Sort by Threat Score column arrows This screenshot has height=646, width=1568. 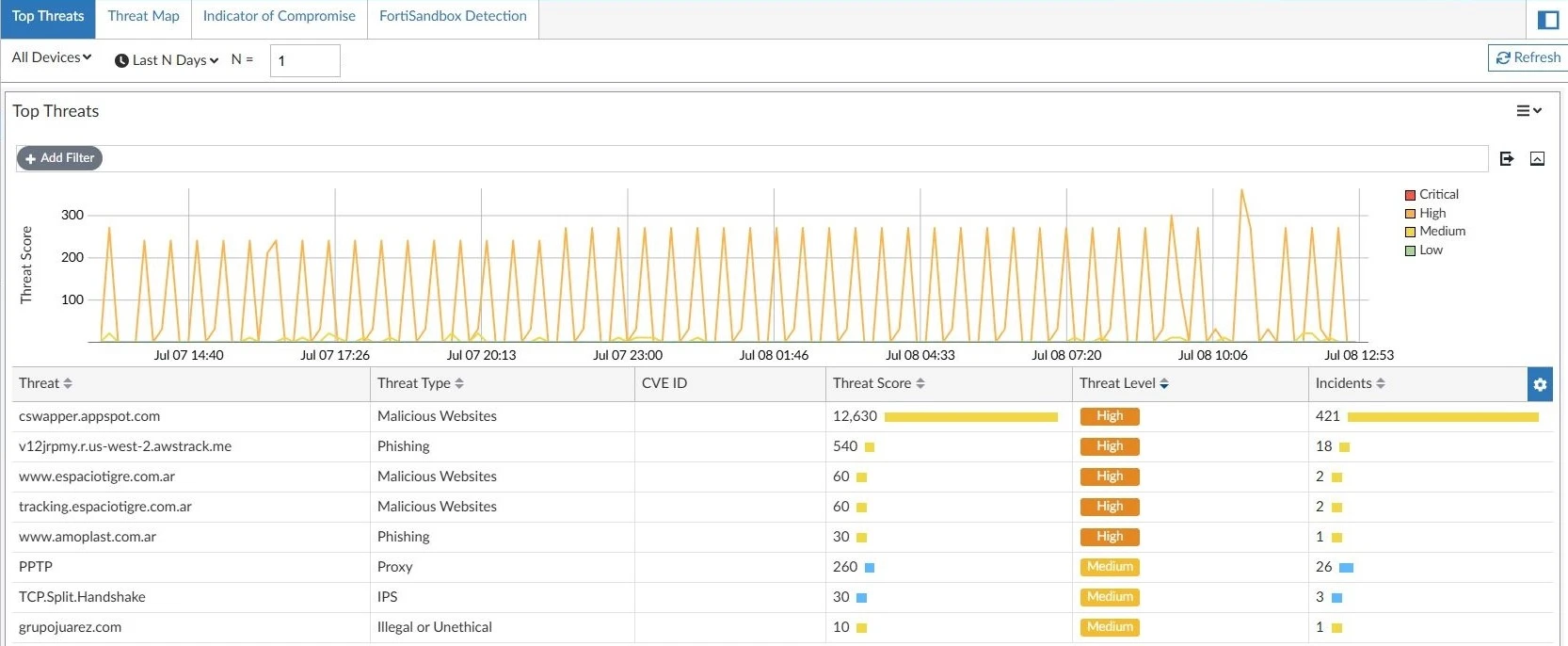point(920,384)
